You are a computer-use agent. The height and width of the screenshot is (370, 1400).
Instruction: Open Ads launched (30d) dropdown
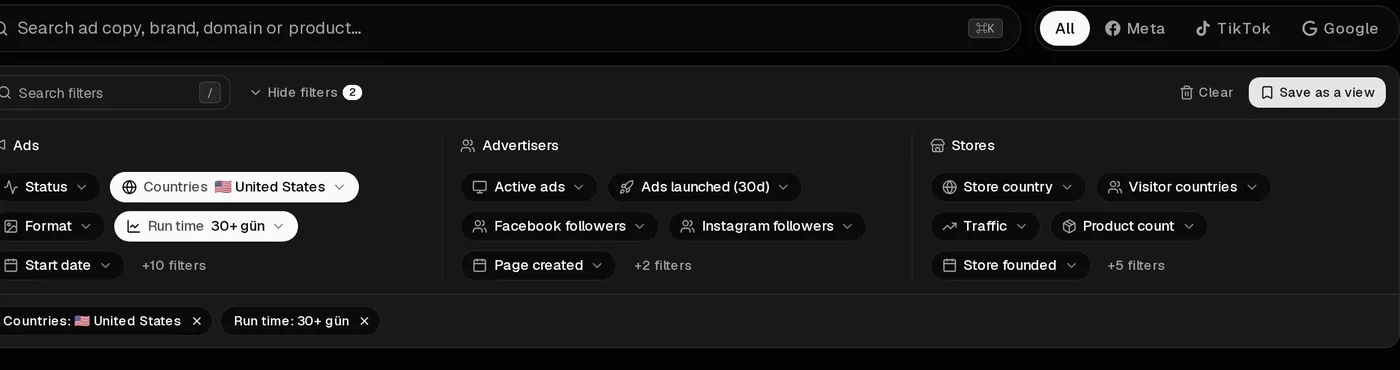(705, 187)
